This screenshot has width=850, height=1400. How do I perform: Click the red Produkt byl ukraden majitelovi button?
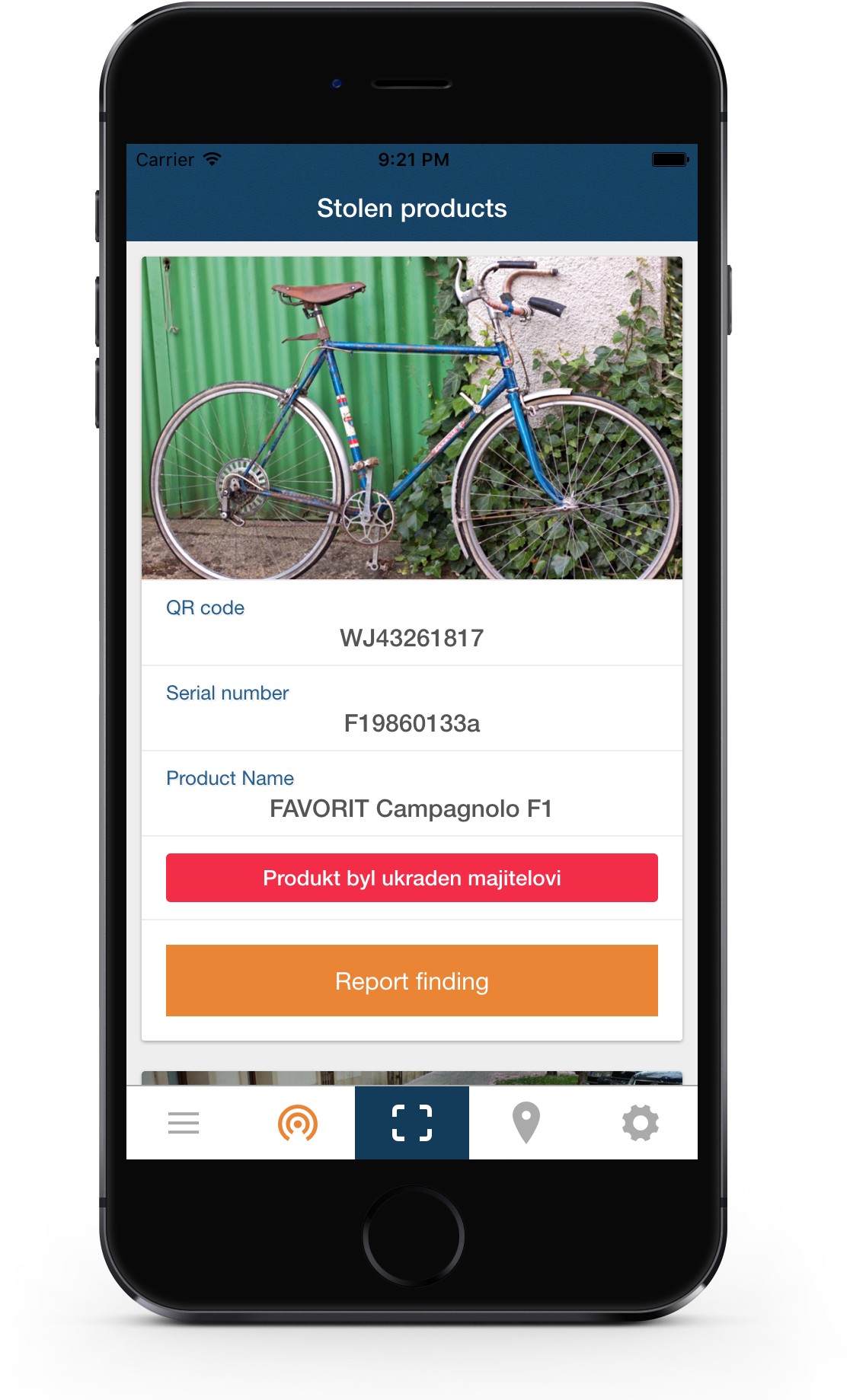(x=412, y=878)
